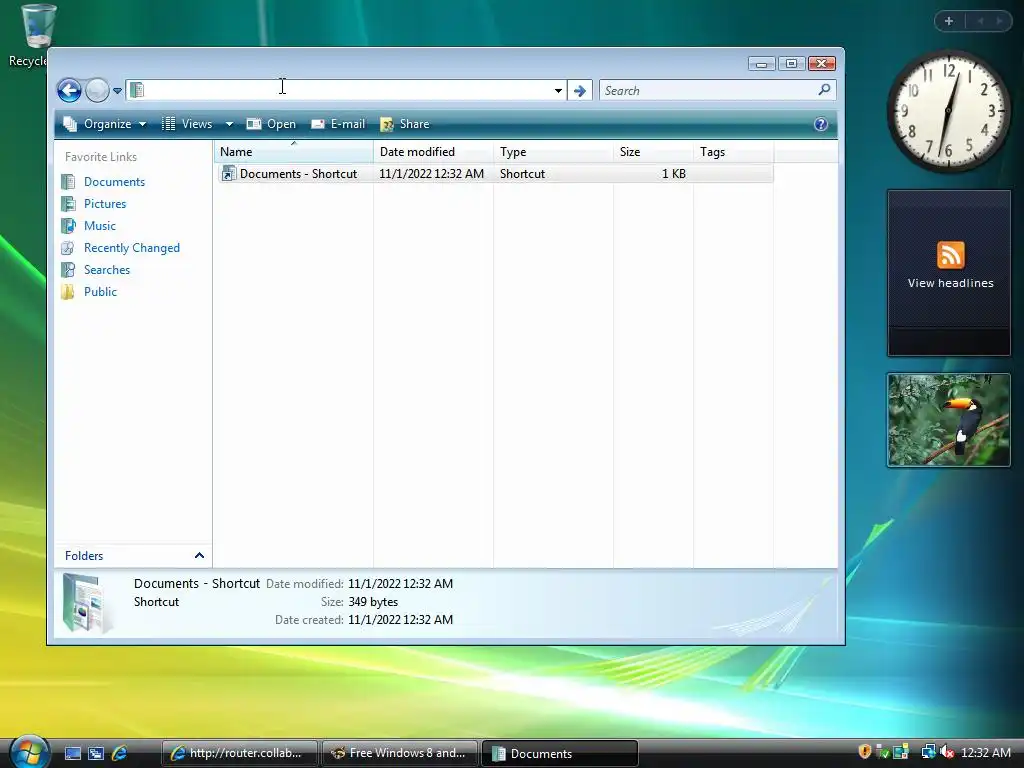Screen dimensions: 1024x768
Task: Click the magnifying glass search icon
Action: point(824,89)
